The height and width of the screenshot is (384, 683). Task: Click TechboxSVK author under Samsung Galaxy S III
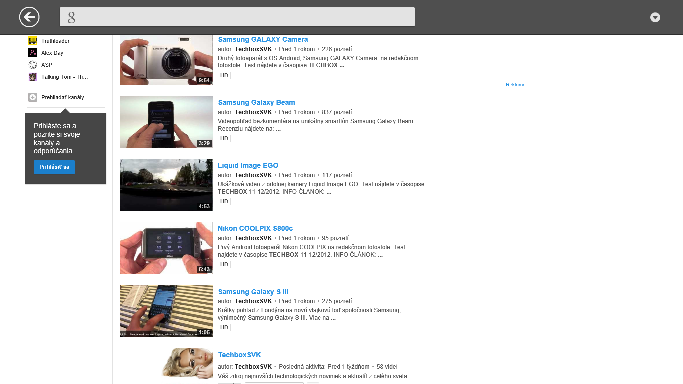253,301
